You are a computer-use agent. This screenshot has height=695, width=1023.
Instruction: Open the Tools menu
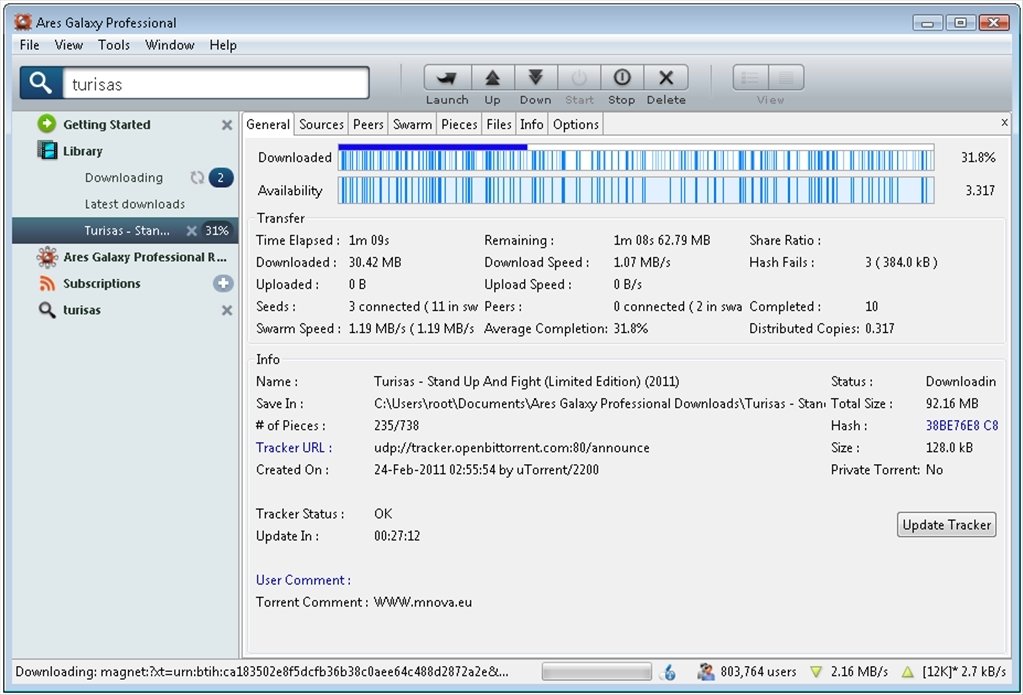pyautogui.click(x=114, y=45)
